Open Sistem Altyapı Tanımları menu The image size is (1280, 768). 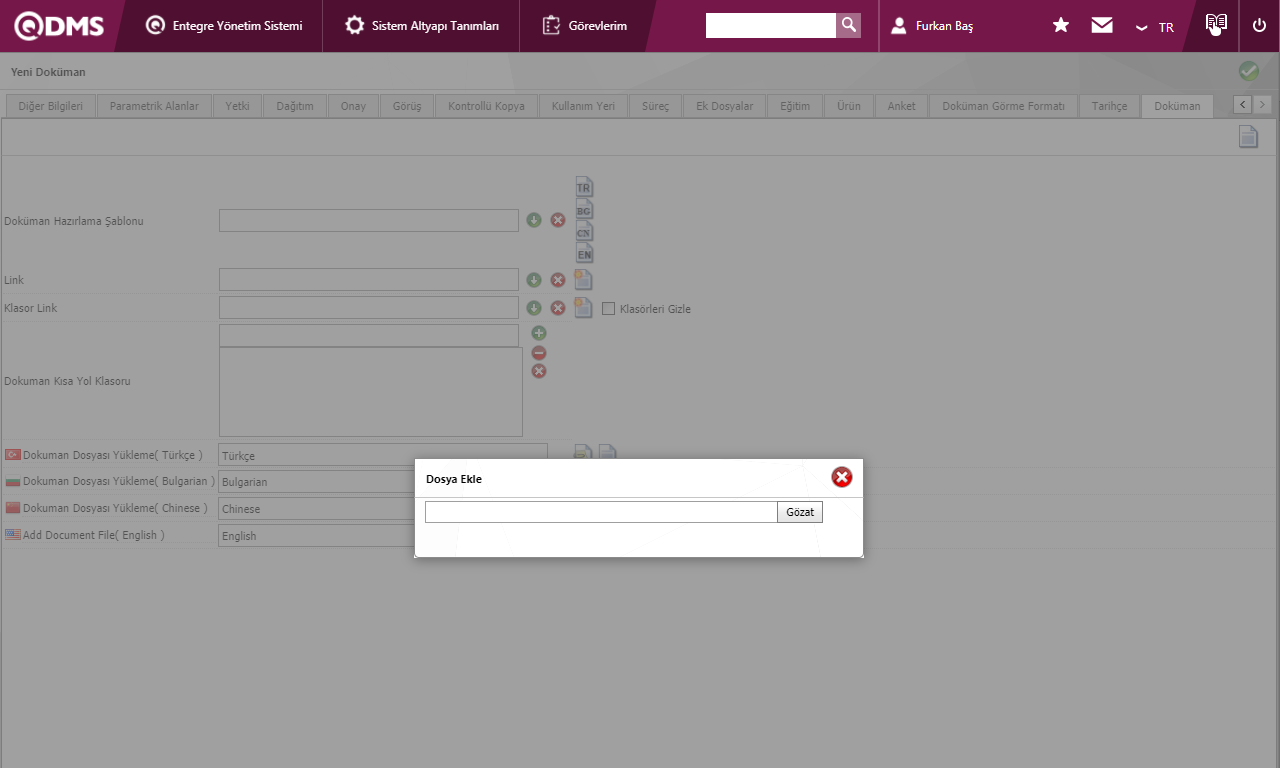(421, 26)
